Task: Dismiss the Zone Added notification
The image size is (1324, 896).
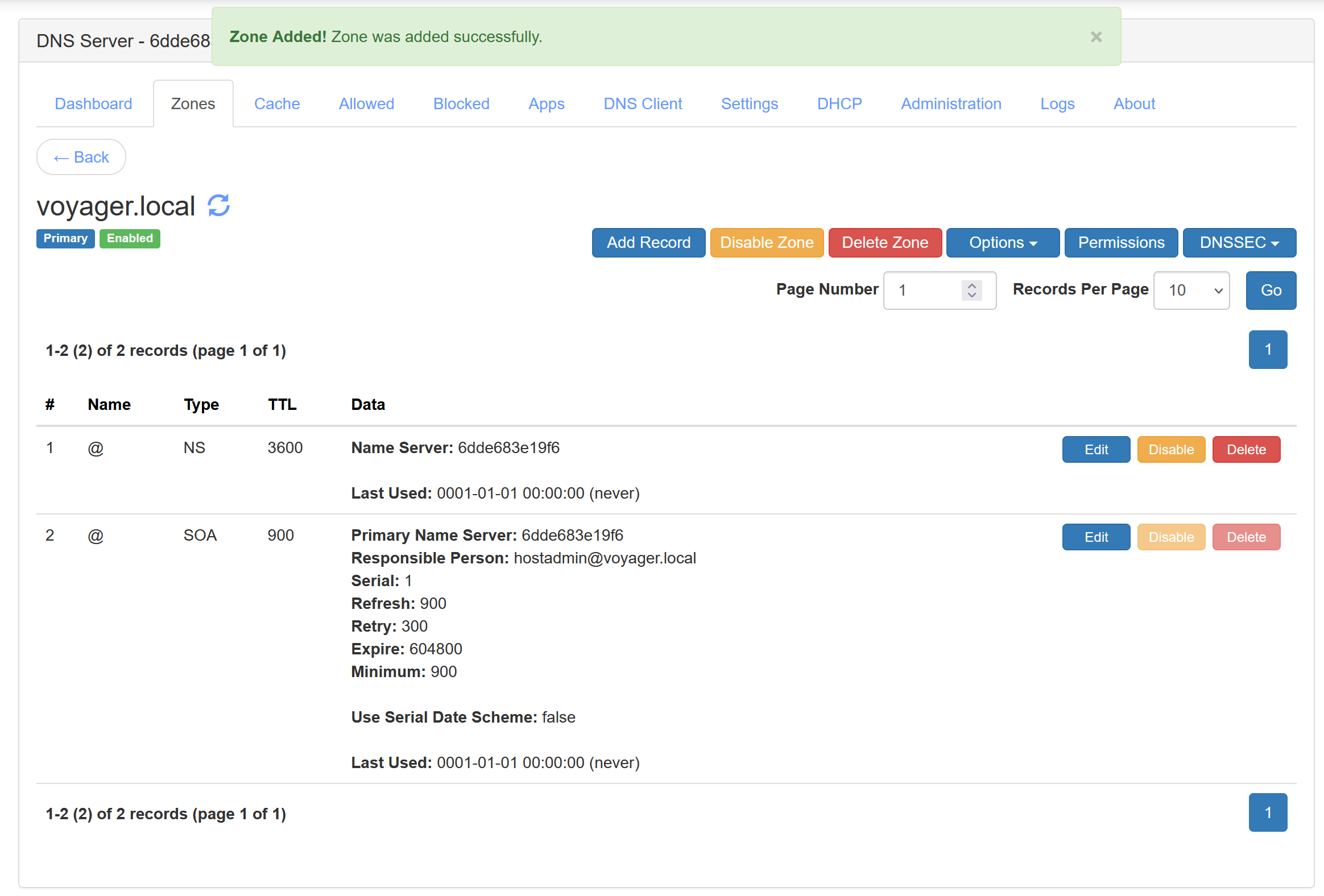Action: click(1095, 37)
